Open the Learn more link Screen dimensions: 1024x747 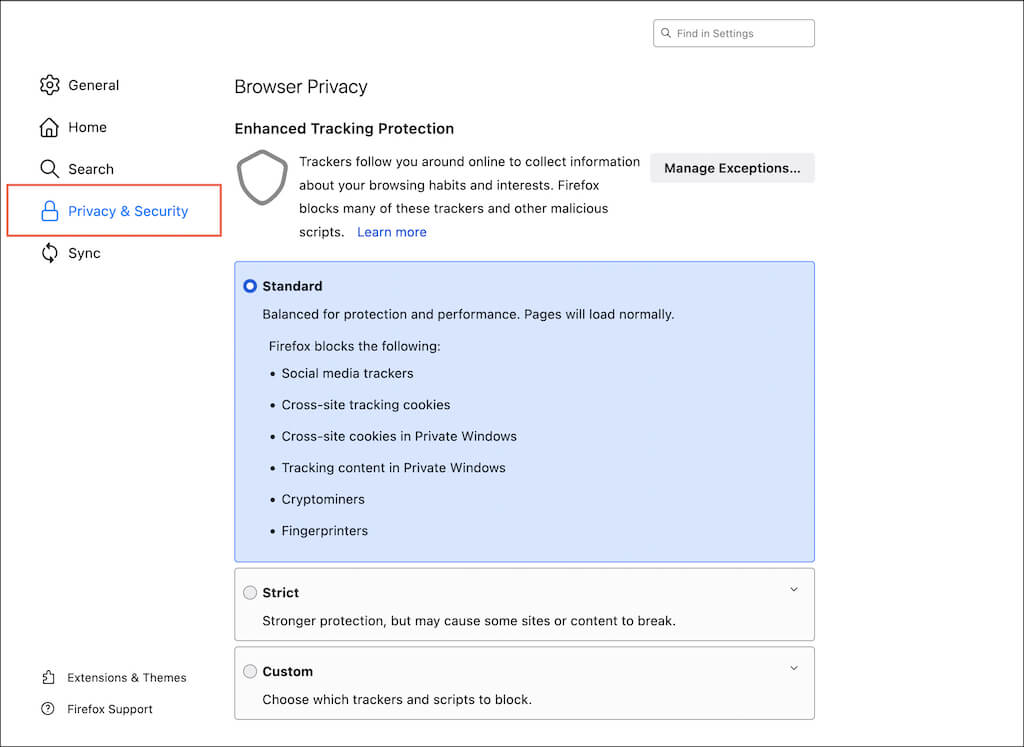[392, 232]
